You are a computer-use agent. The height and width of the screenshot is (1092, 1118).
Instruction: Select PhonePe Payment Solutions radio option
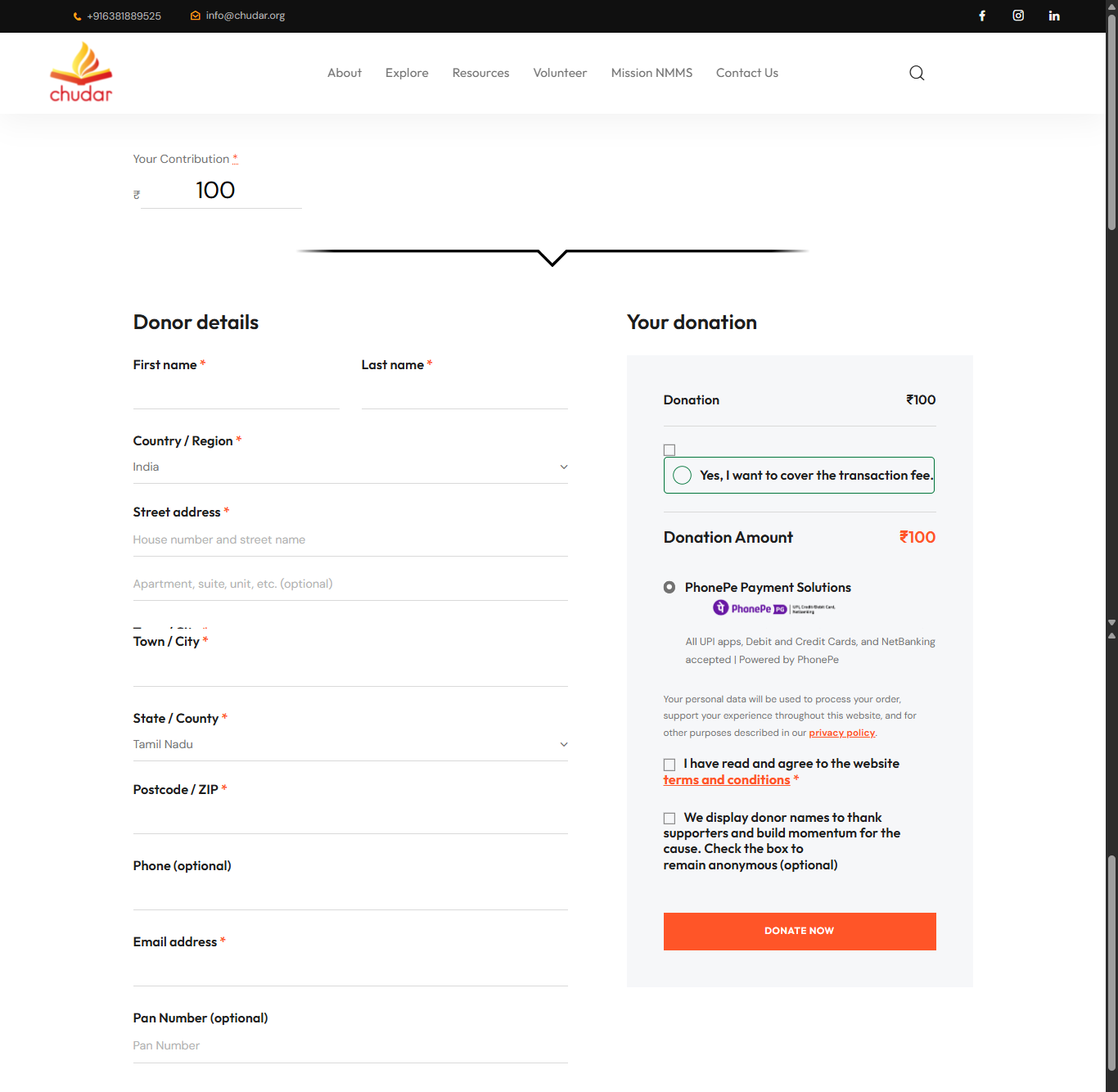point(669,588)
